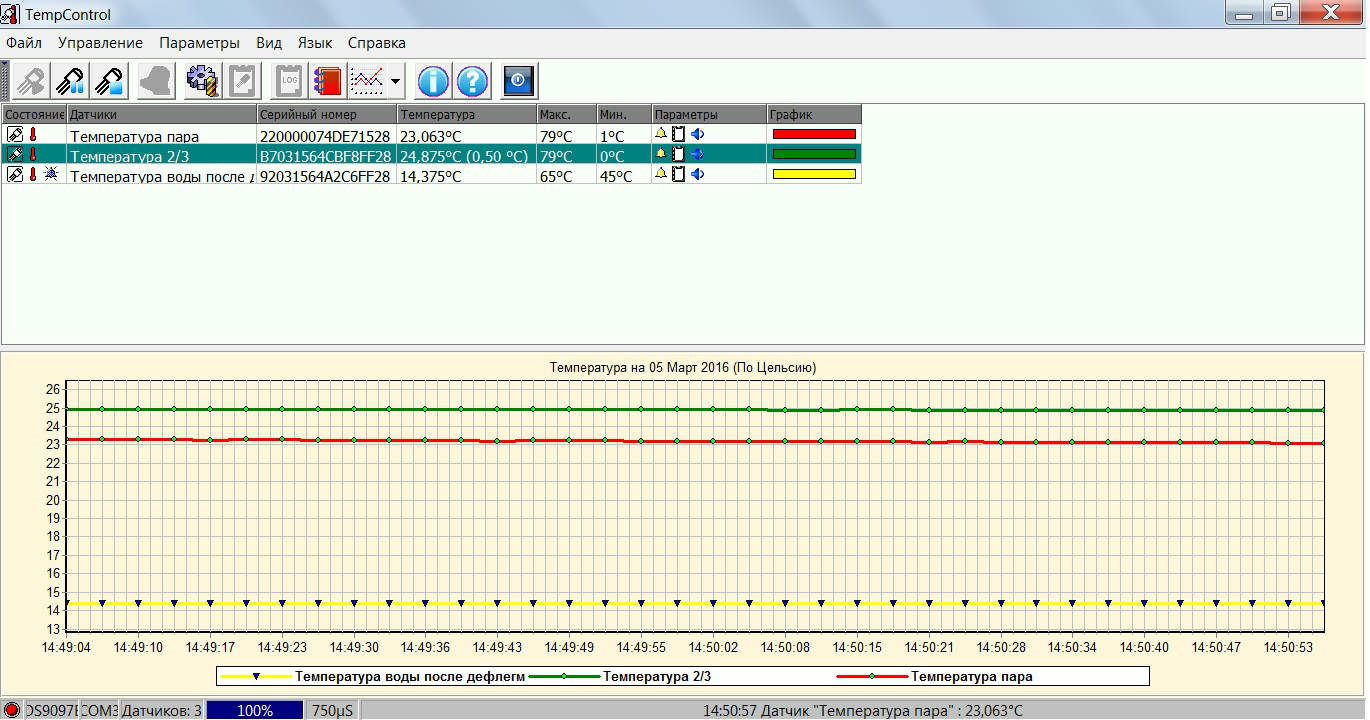Image resolution: width=1370 pixels, height=720 pixels.
Task: Open the Язык menu
Action: [315, 43]
